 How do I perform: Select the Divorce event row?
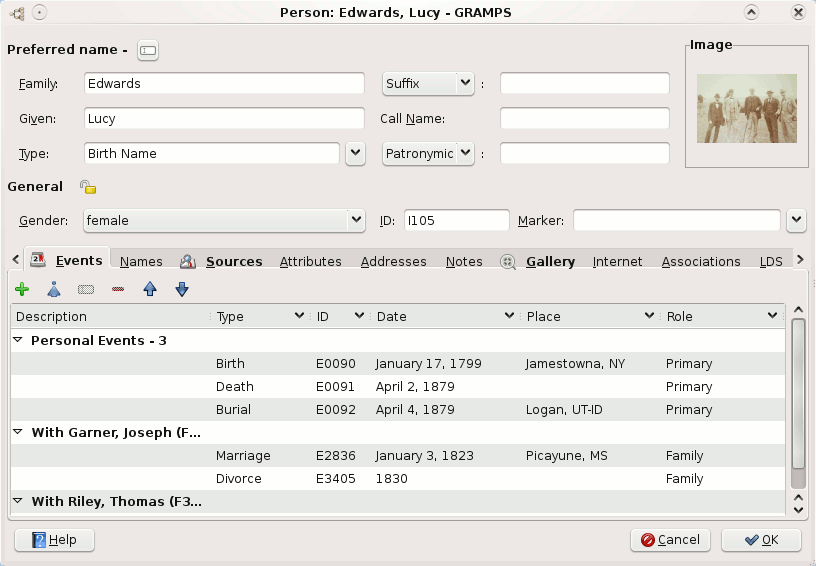[x=398, y=479]
